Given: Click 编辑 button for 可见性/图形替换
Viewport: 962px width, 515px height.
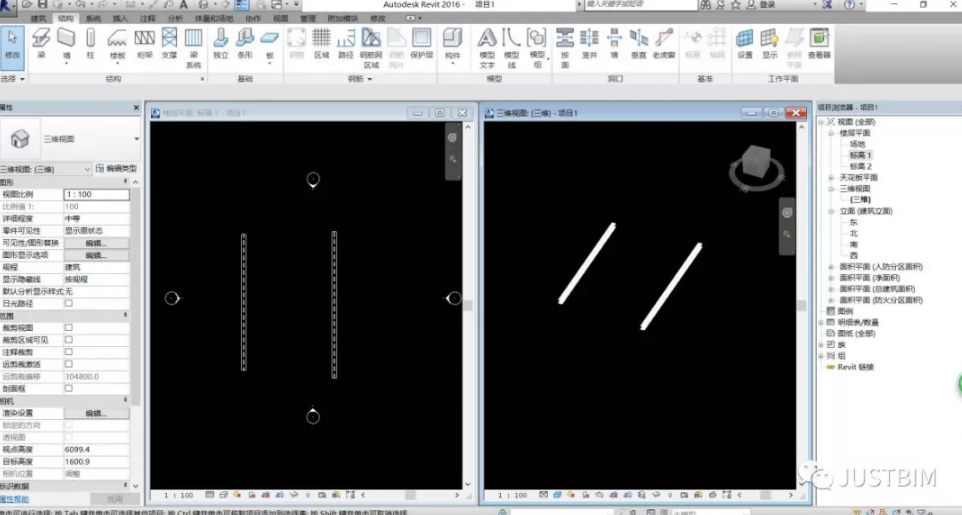Looking at the screenshot, I should click(96, 243).
